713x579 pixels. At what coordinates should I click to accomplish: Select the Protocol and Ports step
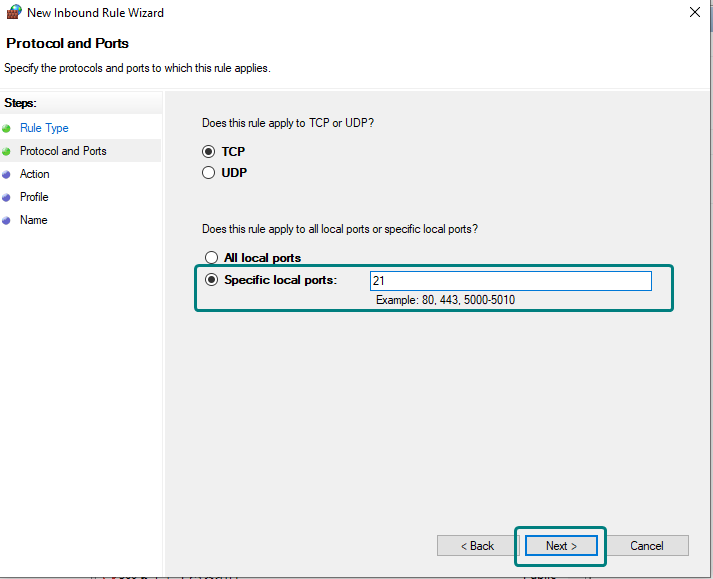(63, 151)
